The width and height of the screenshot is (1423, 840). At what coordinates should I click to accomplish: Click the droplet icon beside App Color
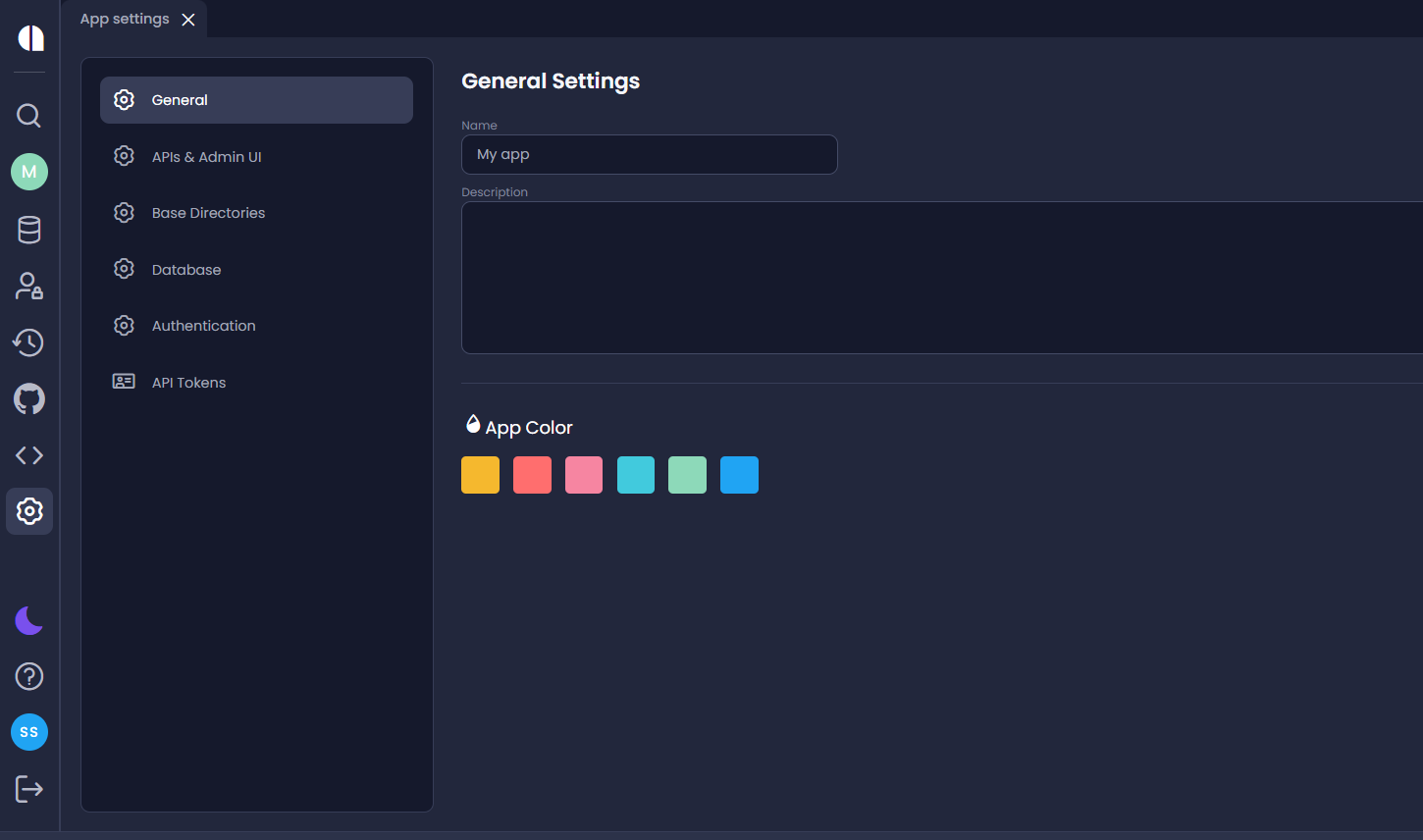473,424
